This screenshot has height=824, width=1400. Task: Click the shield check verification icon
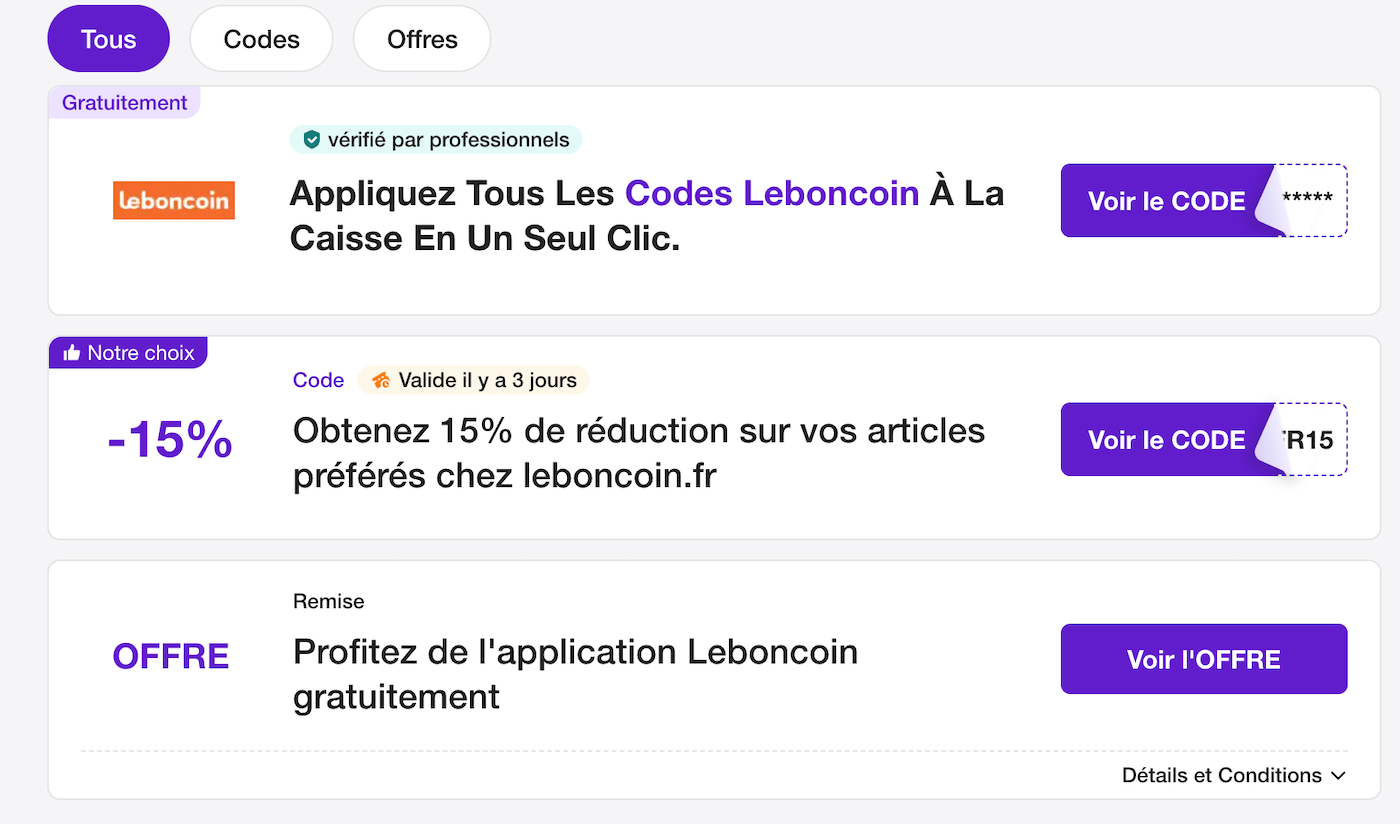point(311,139)
